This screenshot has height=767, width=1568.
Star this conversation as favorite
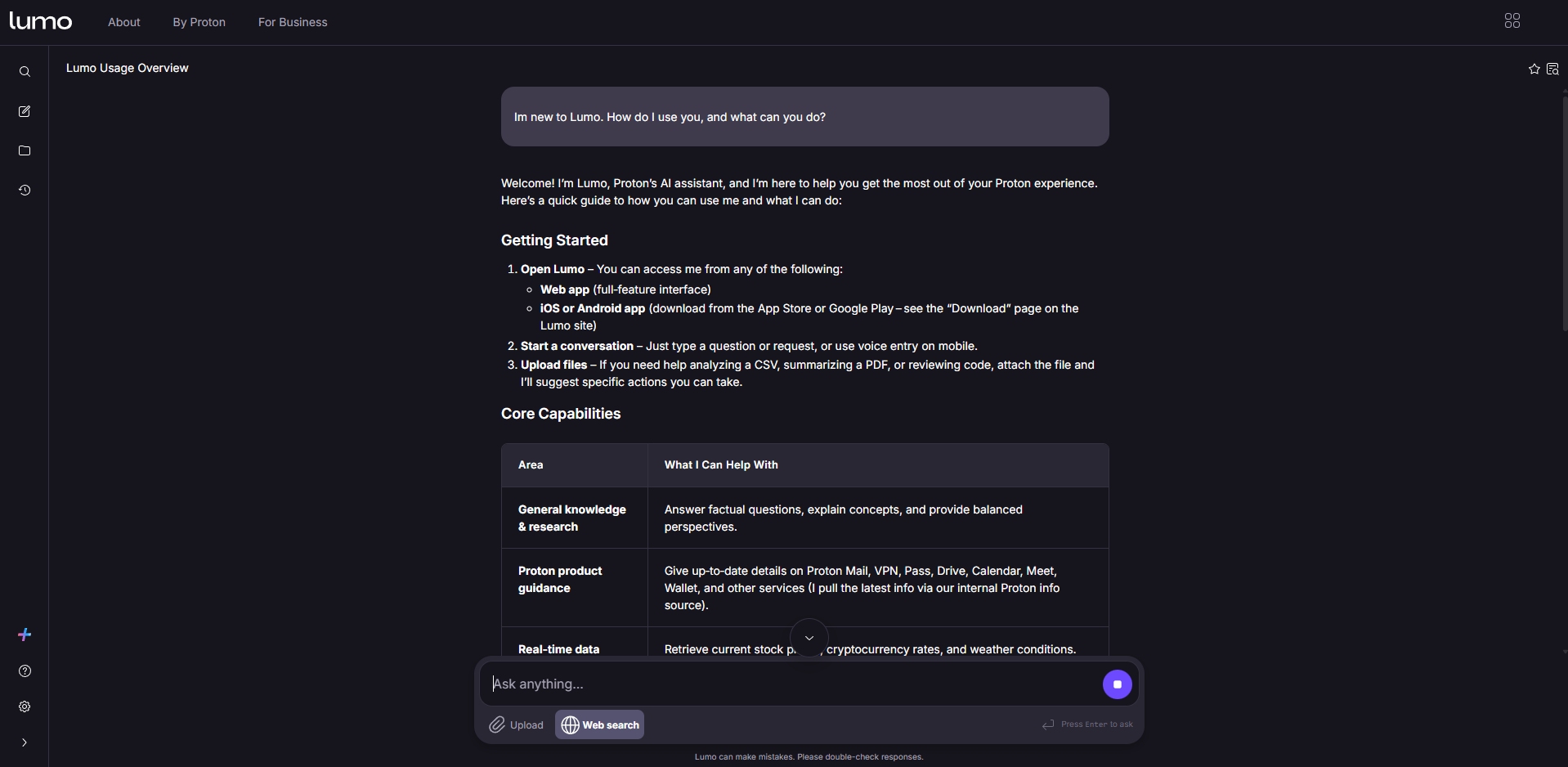point(1534,70)
